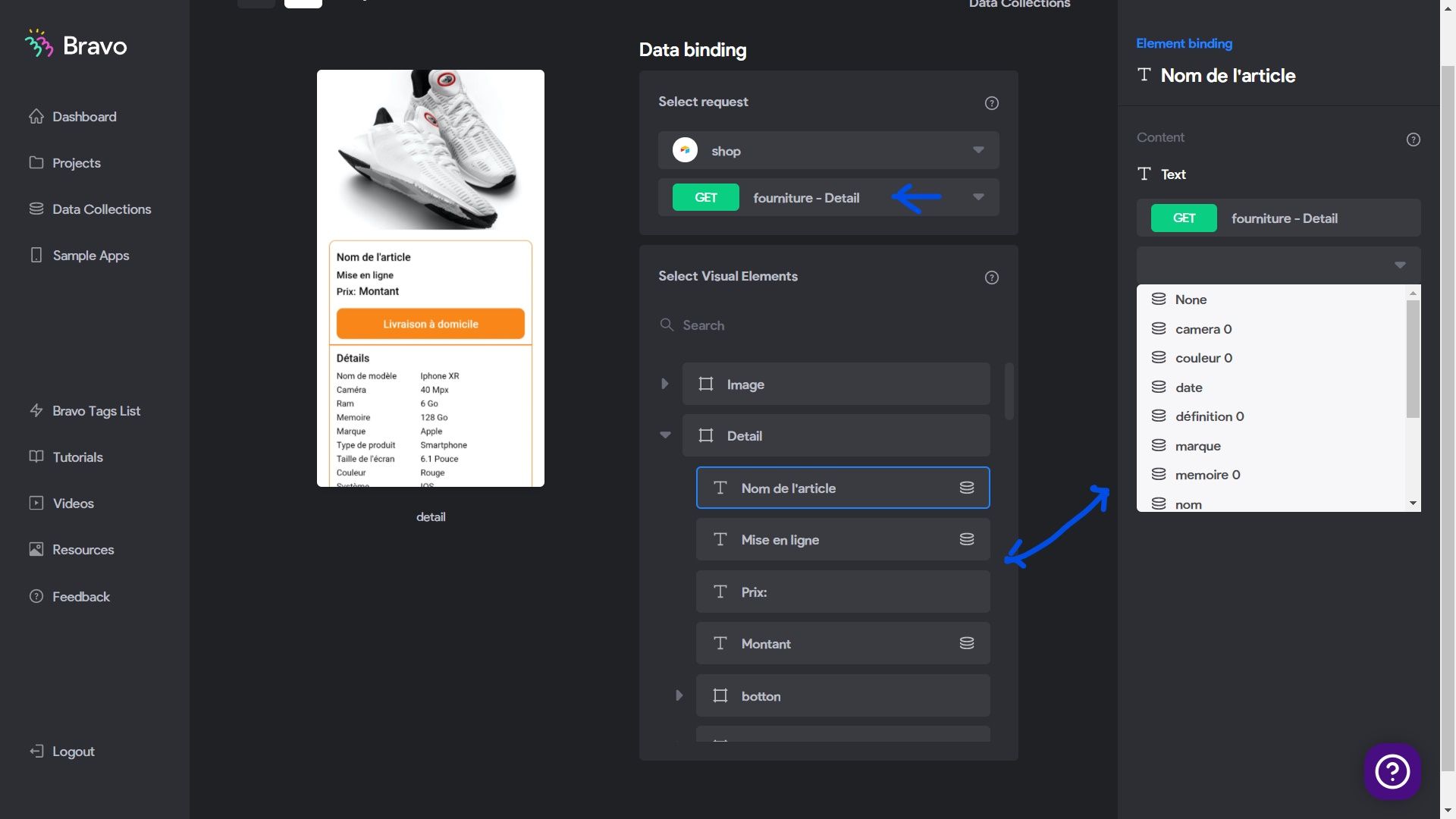Open Data Collections in the sidebar
The width and height of the screenshot is (1456, 819).
pyautogui.click(x=101, y=209)
